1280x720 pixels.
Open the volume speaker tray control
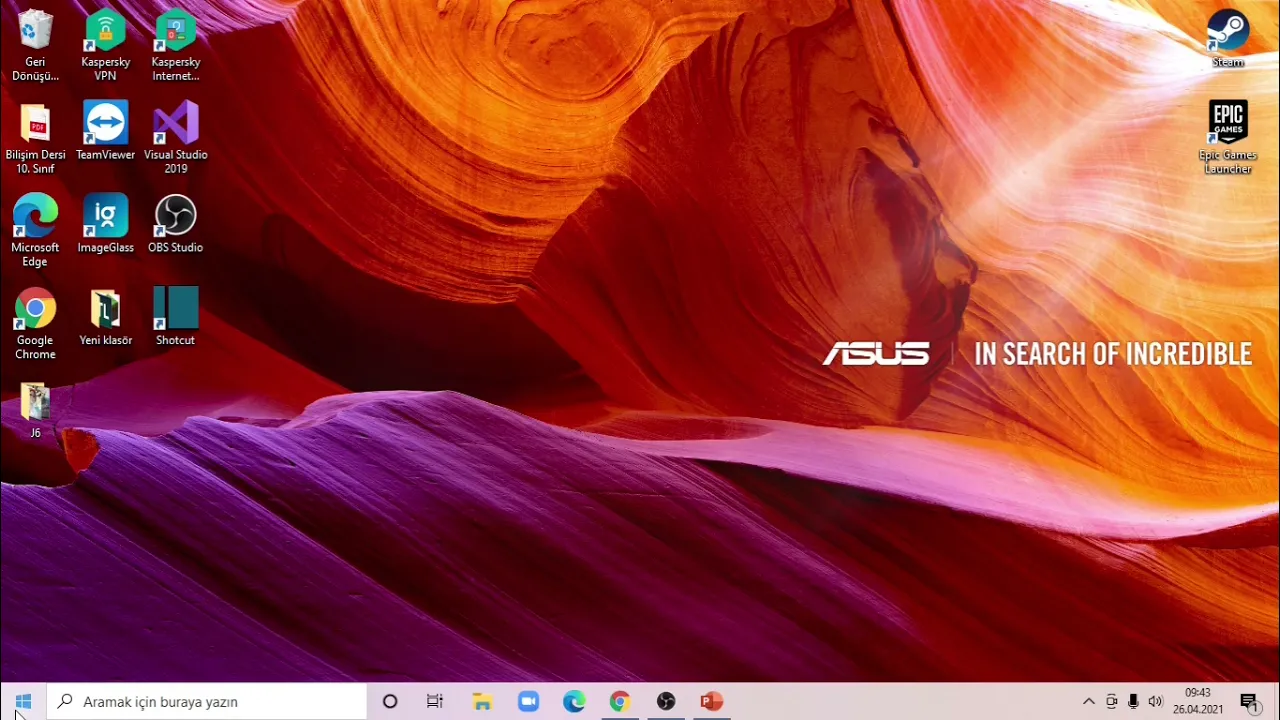1156,702
